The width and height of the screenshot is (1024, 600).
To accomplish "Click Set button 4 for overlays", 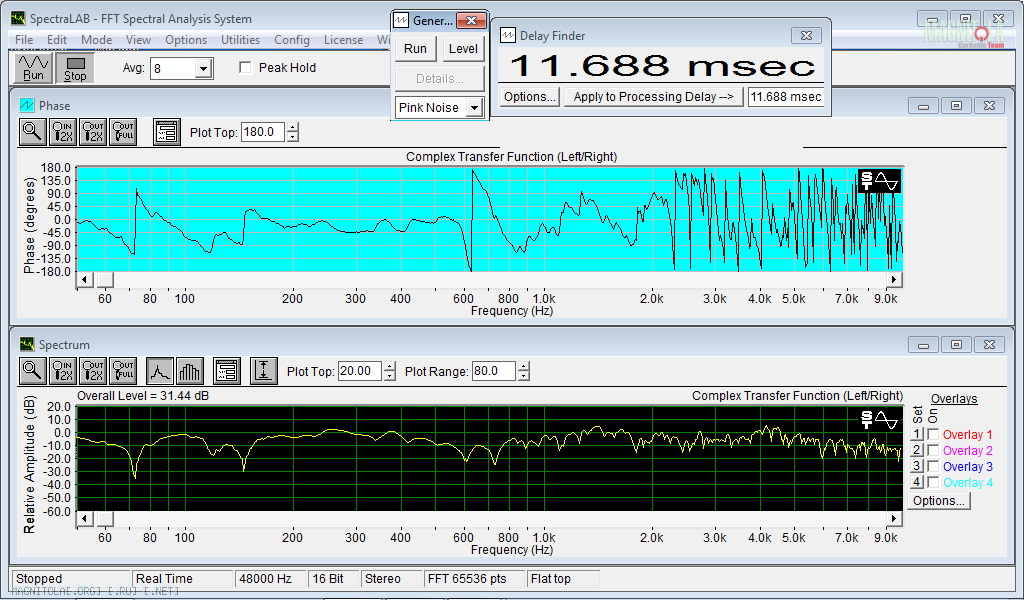I will coord(917,482).
